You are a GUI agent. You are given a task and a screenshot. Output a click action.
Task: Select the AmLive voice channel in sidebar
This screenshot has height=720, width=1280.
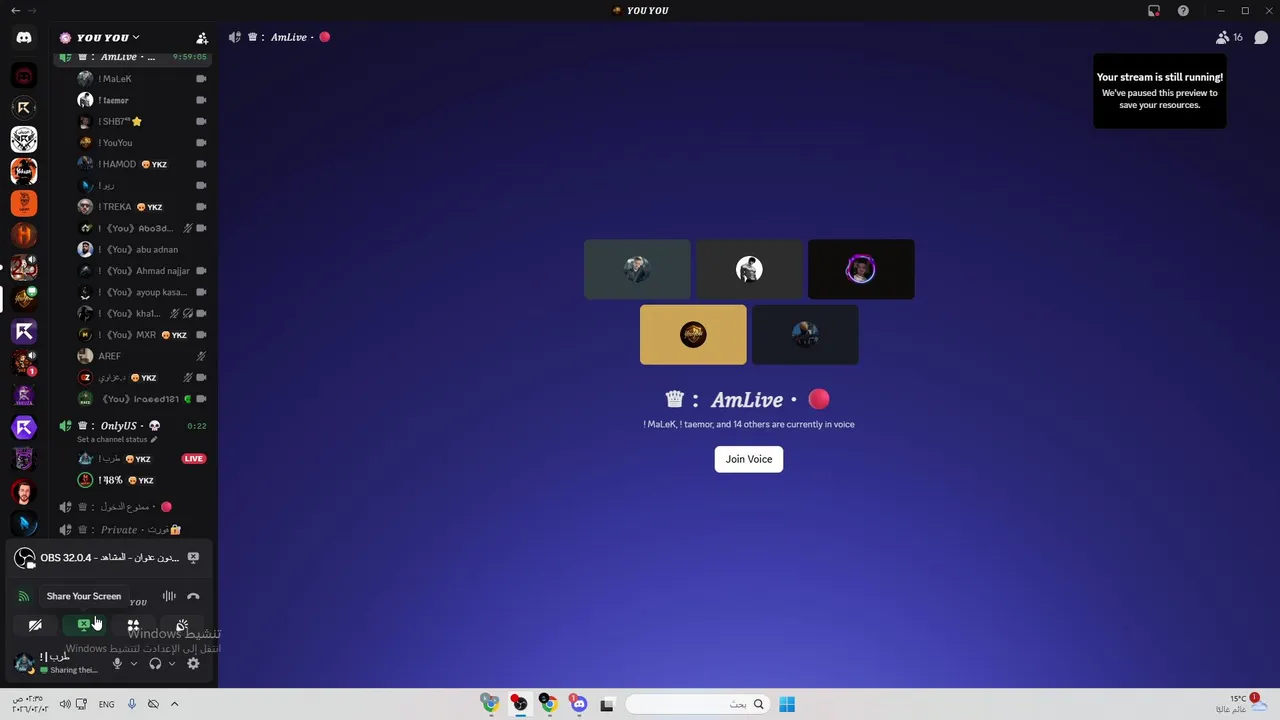click(x=132, y=57)
